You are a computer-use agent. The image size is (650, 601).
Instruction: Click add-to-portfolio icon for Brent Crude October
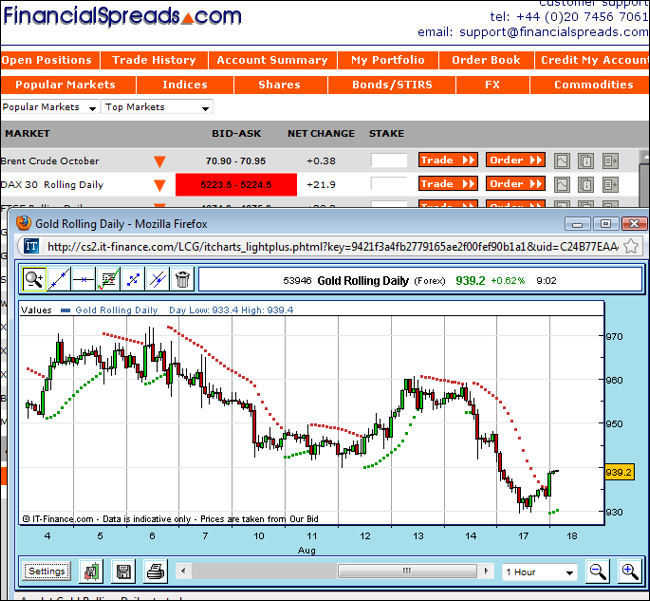(610, 161)
